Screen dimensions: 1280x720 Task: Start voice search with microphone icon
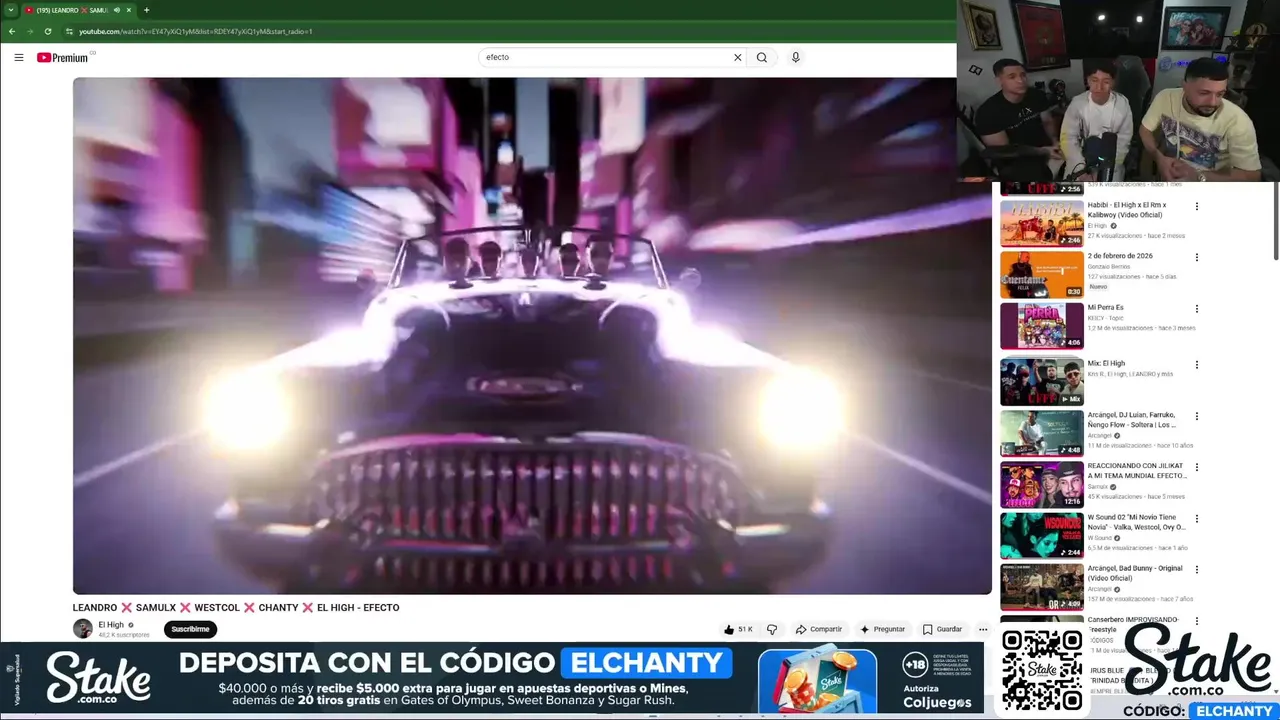pyautogui.click(x=796, y=57)
